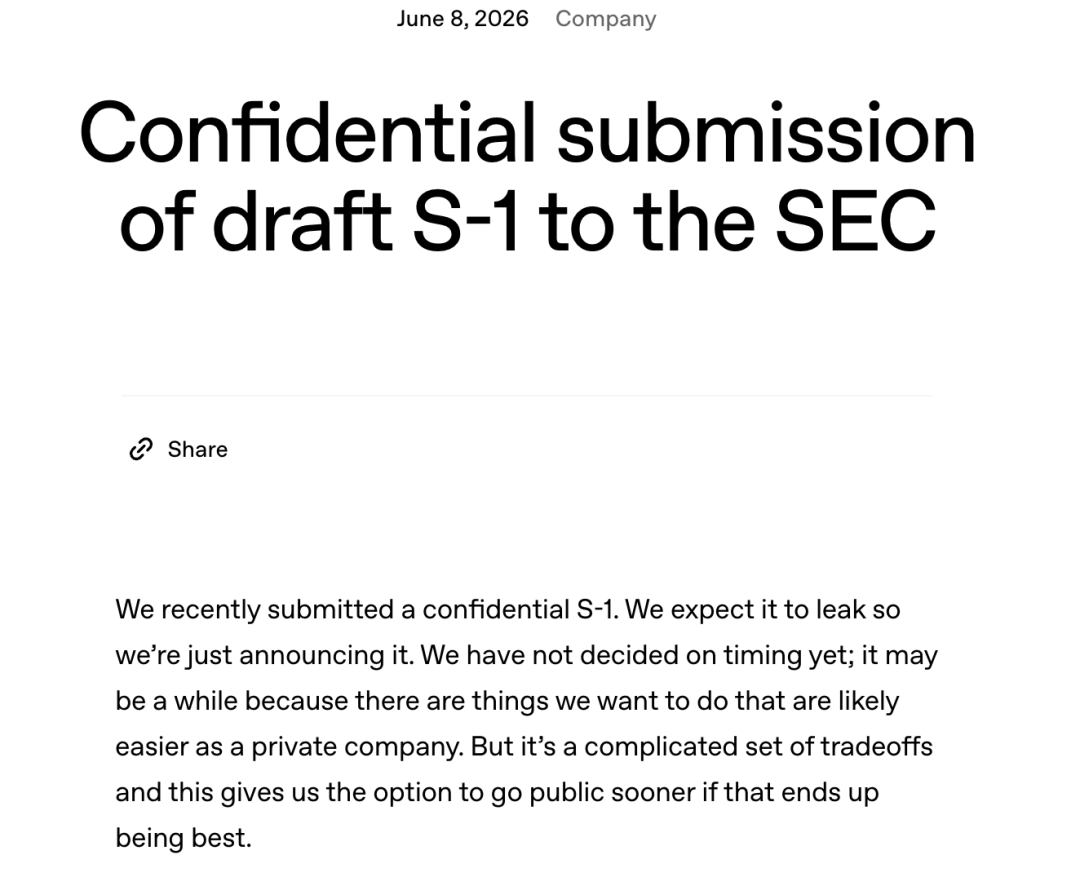Click the word "SEC" in the headline
Image resolution: width=1080 pixels, height=886 pixels.
tap(856, 220)
